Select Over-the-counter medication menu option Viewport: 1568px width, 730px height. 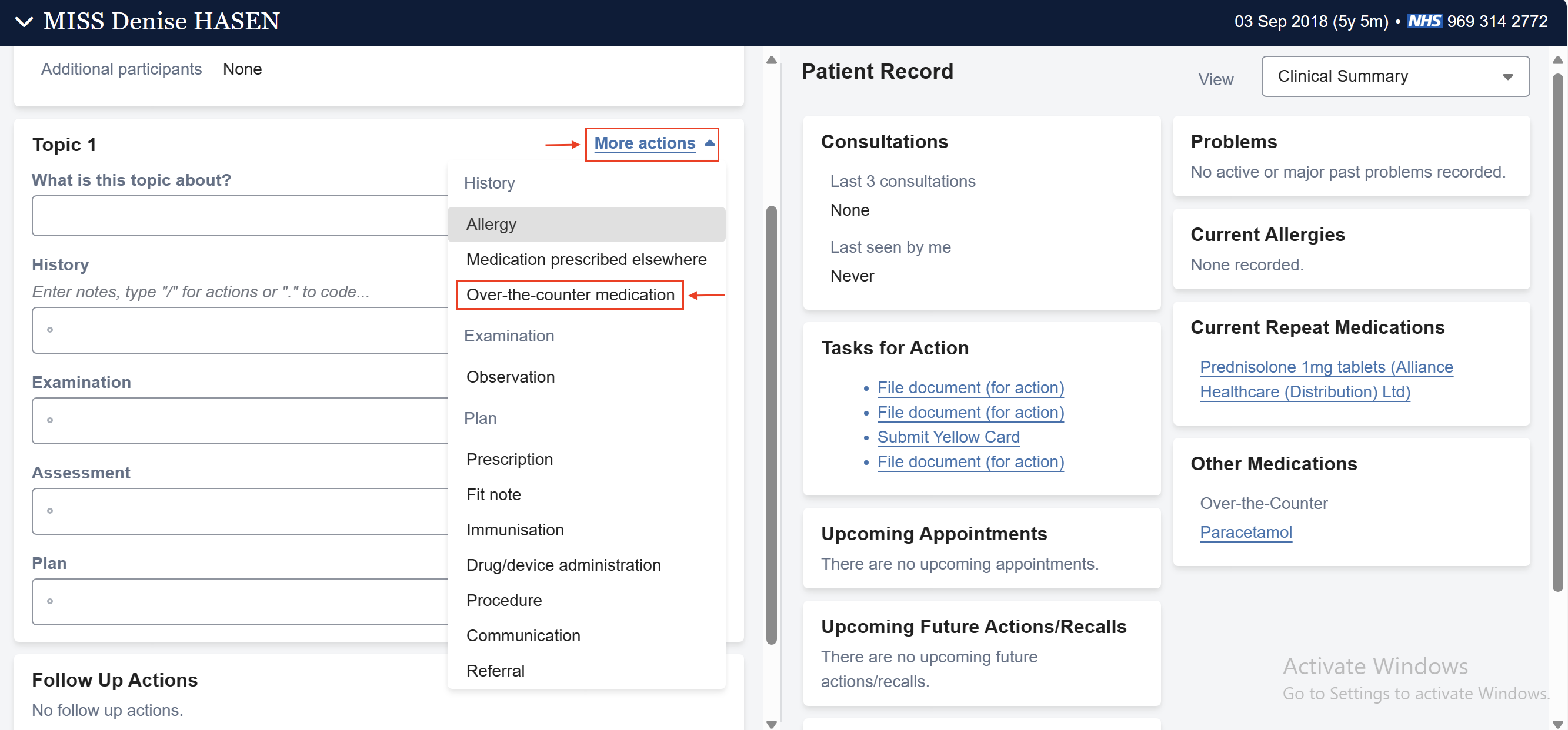point(570,295)
